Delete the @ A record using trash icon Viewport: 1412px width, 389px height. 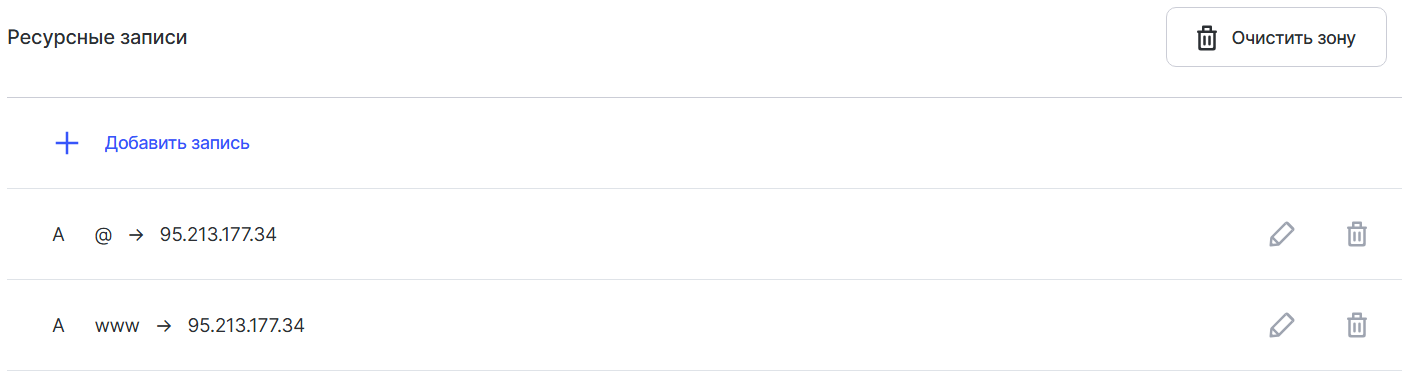tap(1356, 235)
